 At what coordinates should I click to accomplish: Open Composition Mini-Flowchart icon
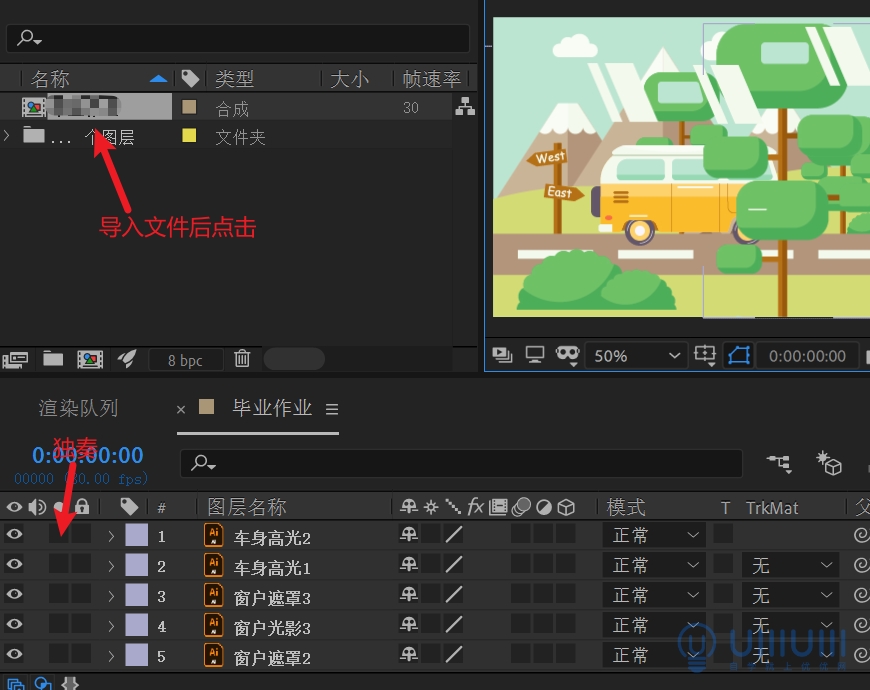[x=780, y=463]
